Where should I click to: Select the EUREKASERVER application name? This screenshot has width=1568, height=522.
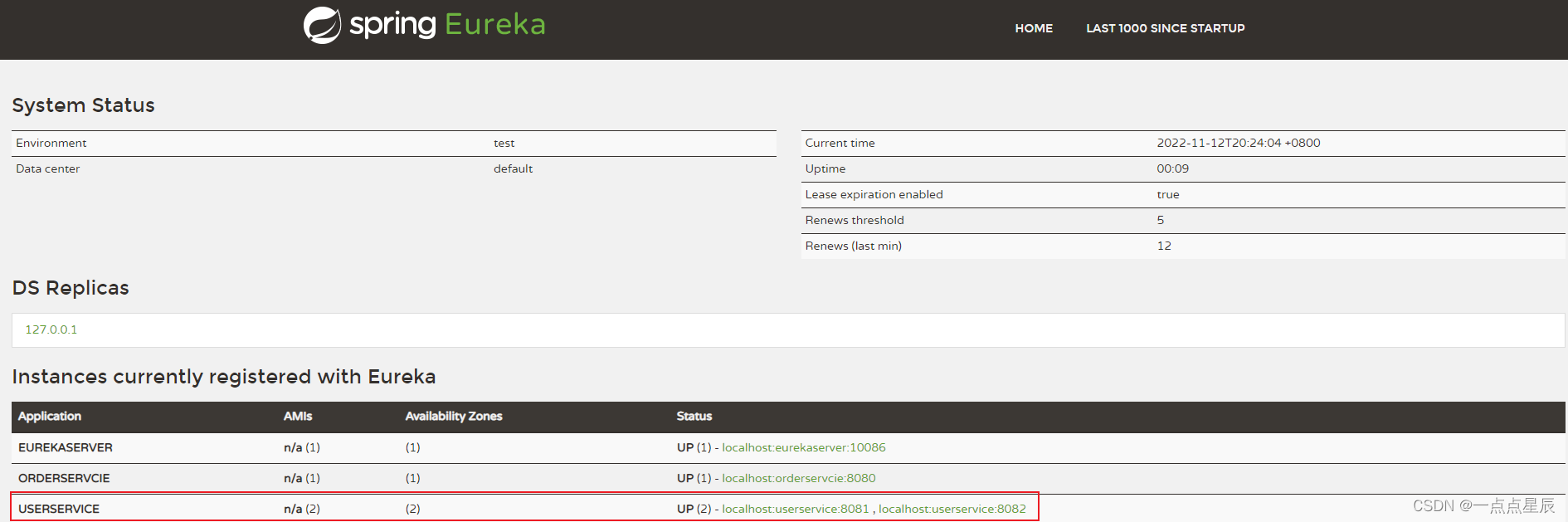tap(66, 447)
